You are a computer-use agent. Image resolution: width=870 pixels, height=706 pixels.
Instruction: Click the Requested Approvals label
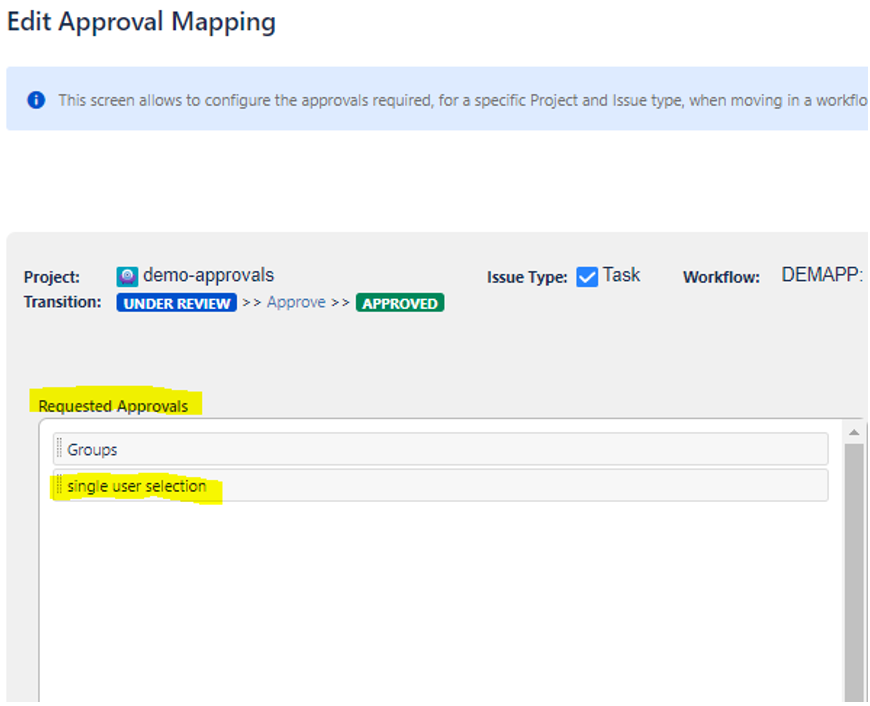pyautogui.click(x=113, y=406)
